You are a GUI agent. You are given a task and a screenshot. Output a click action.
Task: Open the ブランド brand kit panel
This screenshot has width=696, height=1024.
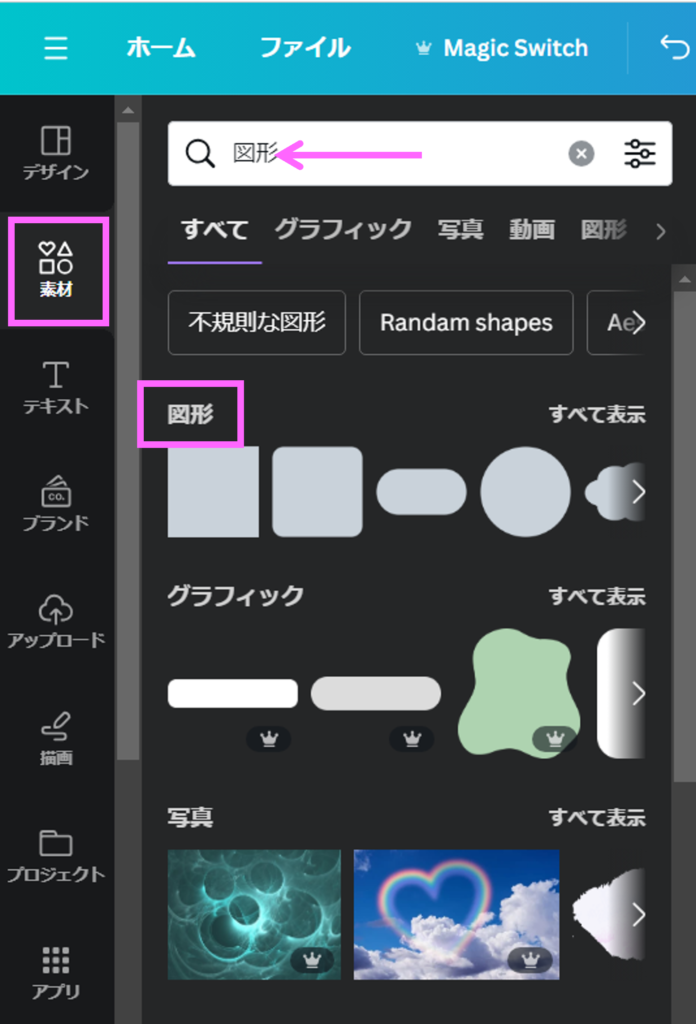(x=56, y=504)
